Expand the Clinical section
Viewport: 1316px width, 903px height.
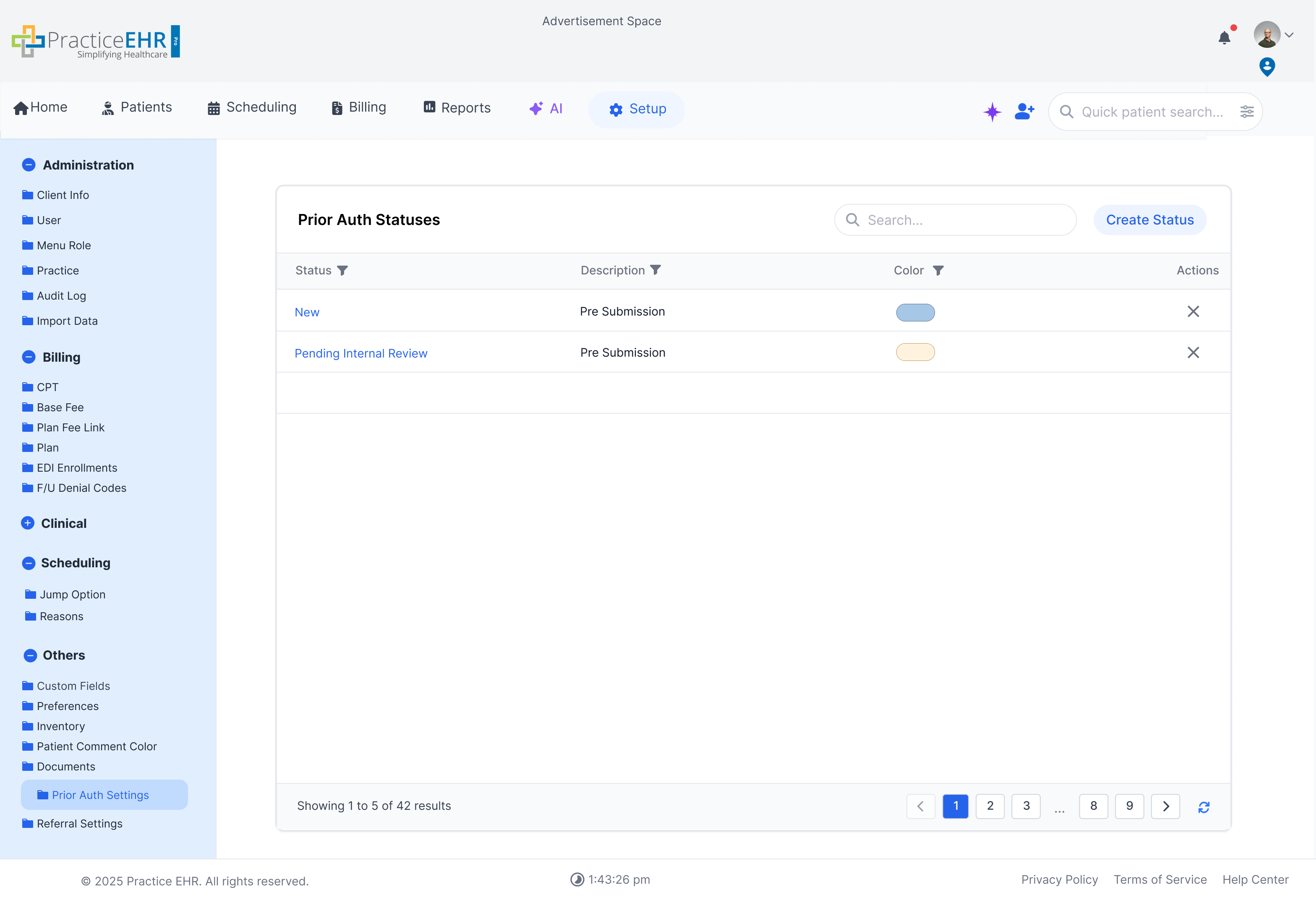click(x=28, y=523)
